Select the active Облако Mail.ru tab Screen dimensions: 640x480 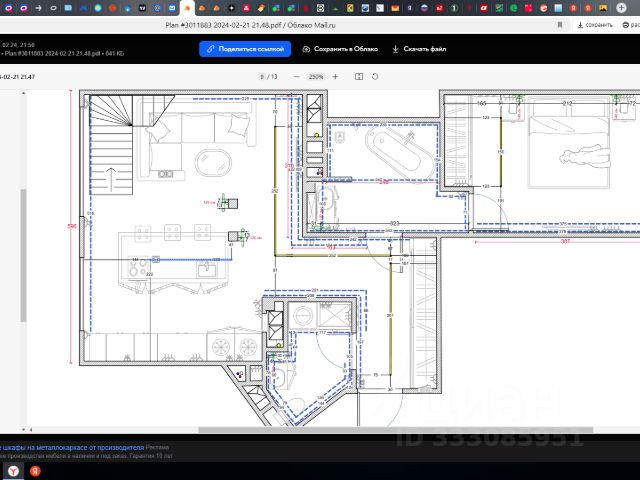187,8
